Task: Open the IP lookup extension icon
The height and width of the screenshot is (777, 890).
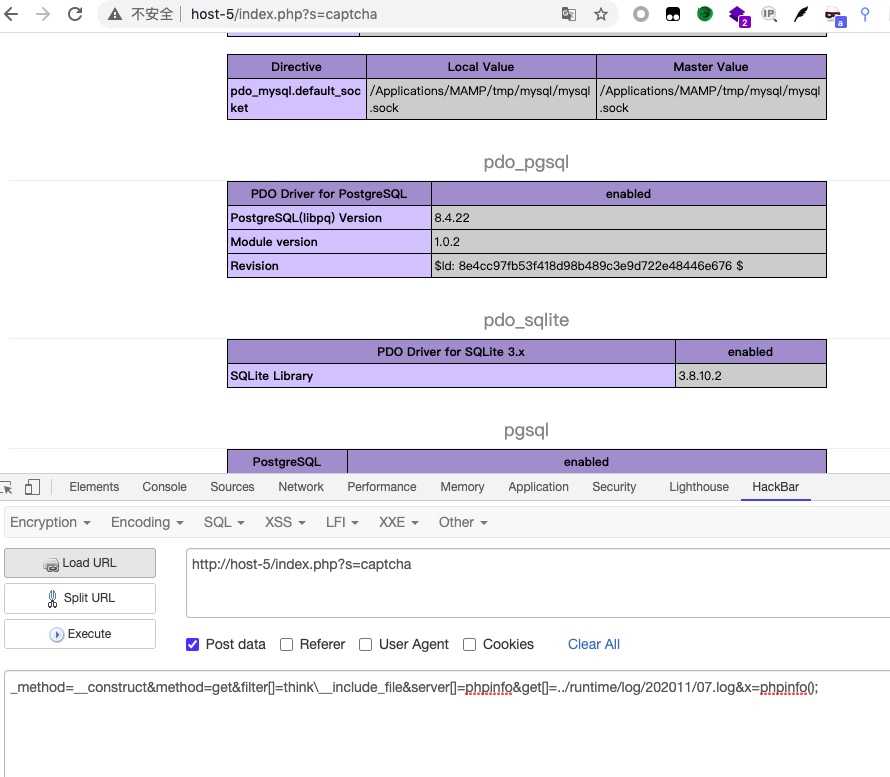Action: click(x=769, y=14)
